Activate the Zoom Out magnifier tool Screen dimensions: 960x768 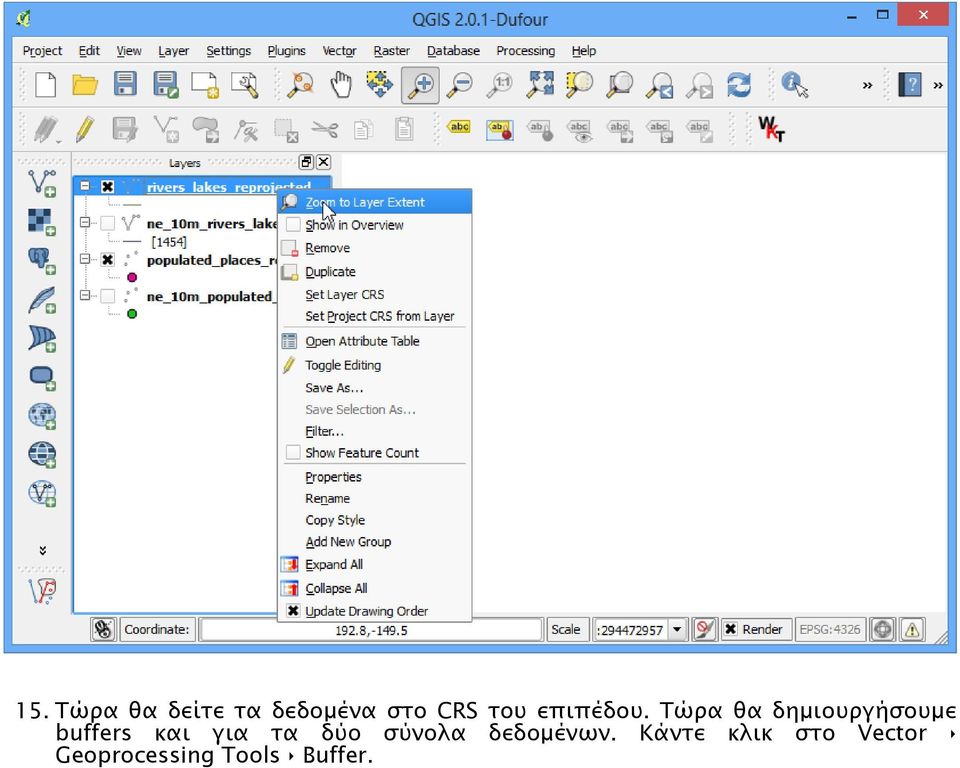point(459,85)
